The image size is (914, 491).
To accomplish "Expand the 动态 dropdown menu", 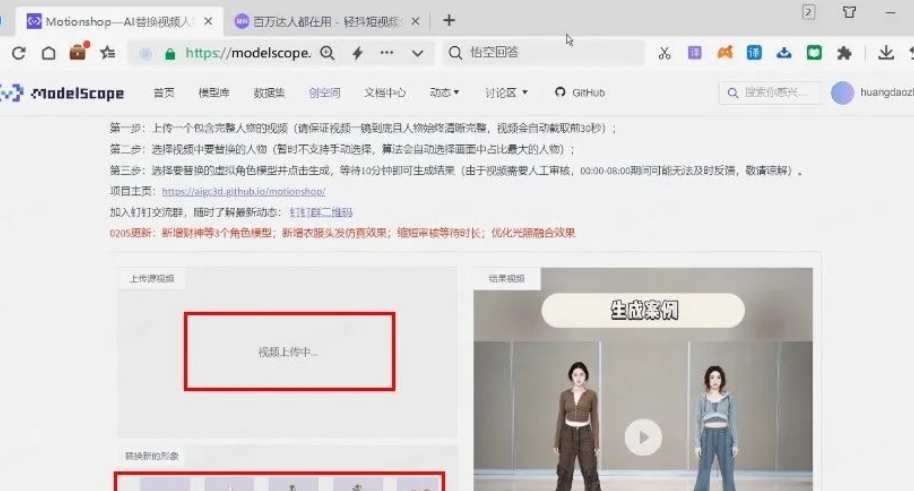I will (x=444, y=93).
